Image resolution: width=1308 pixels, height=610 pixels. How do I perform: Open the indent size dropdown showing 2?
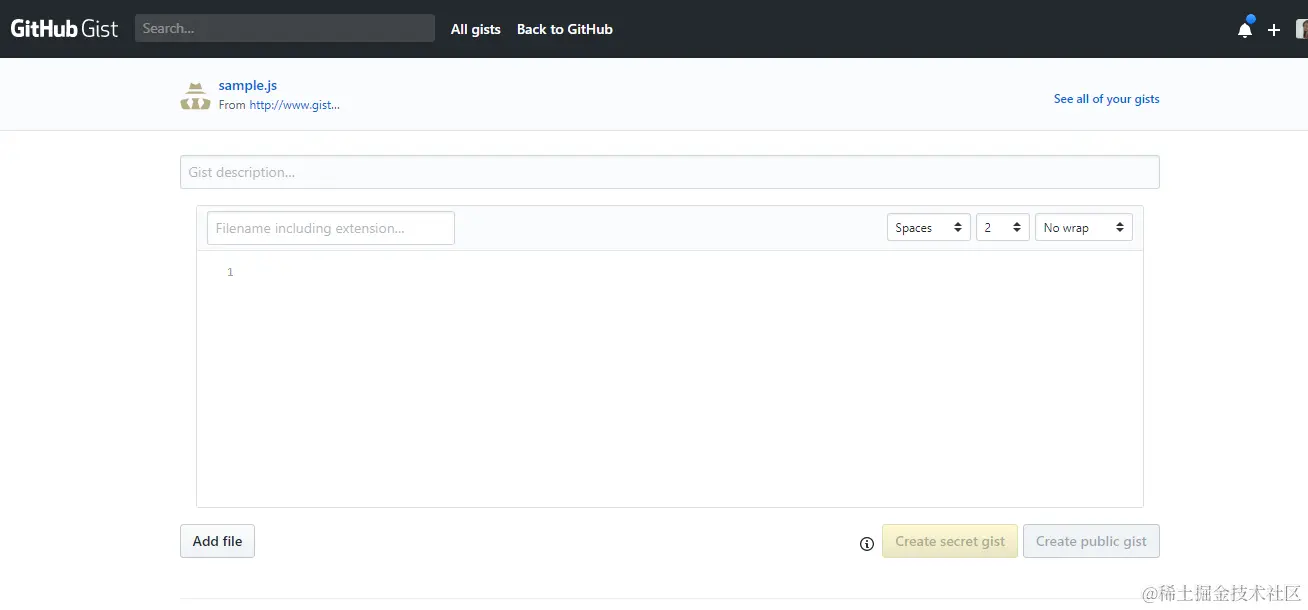point(1002,227)
